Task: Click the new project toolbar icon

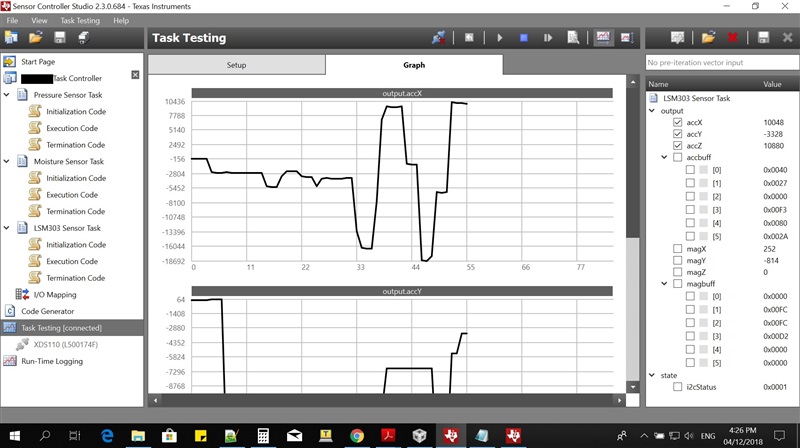Action: [11, 38]
